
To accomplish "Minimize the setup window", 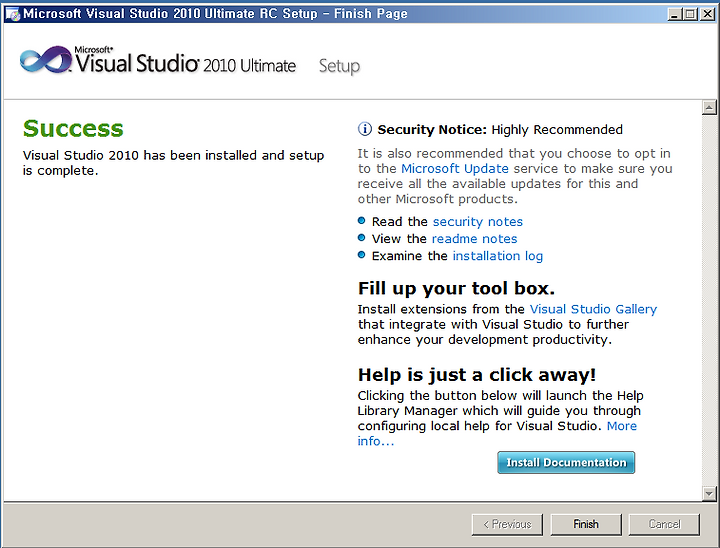I will coord(674,14).
